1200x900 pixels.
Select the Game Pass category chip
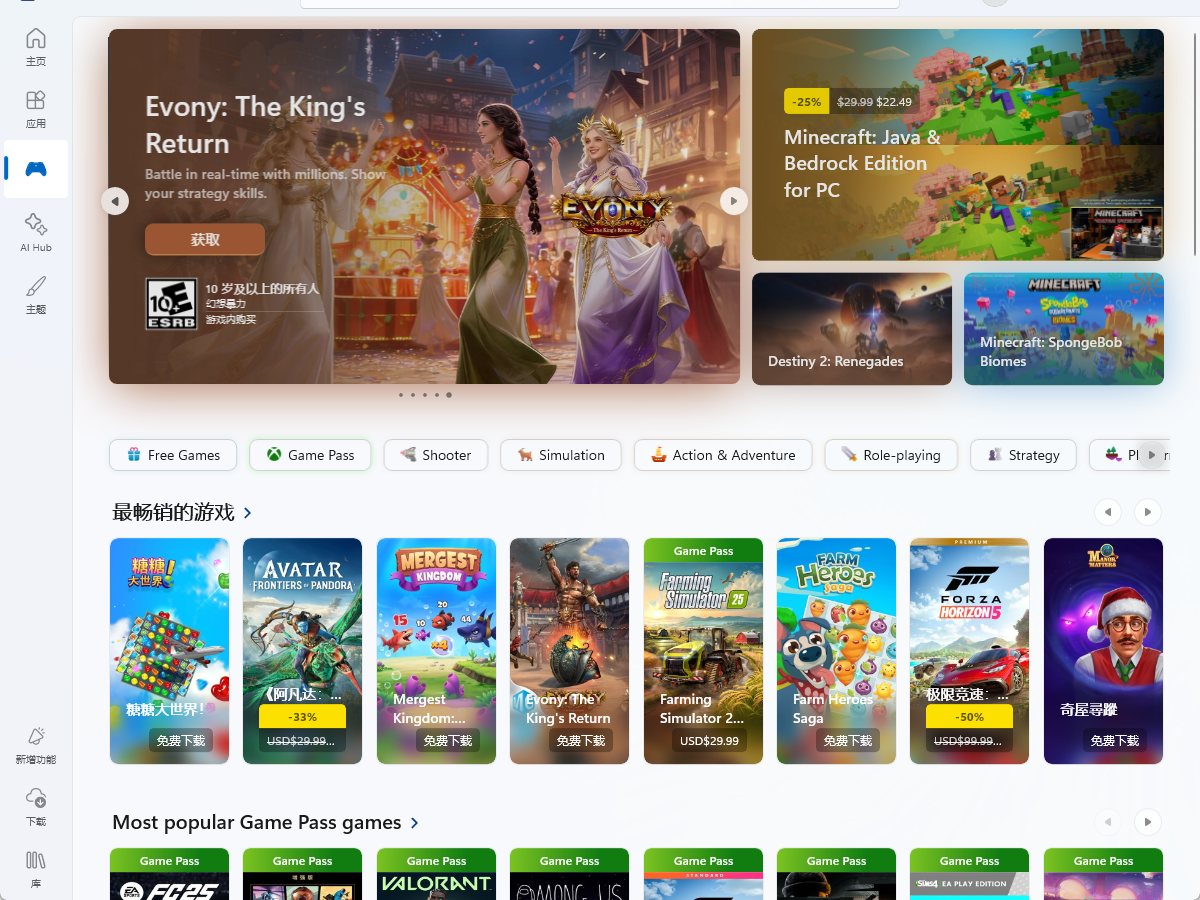click(x=310, y=455)
